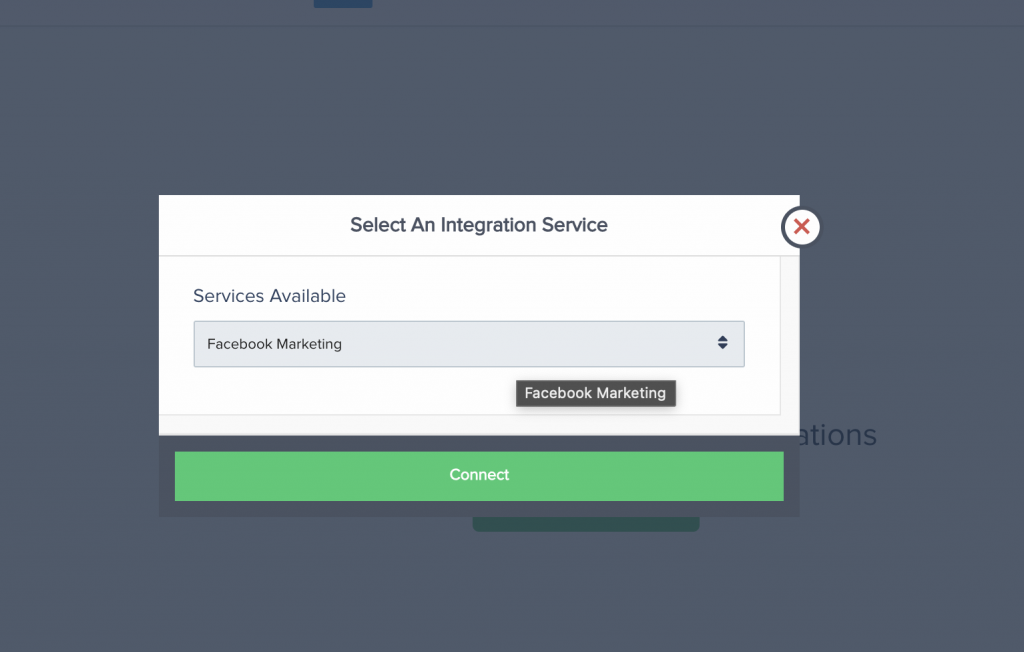Click the red X icon
This screenshot has height=652, width=1024.
coord(801,227)
